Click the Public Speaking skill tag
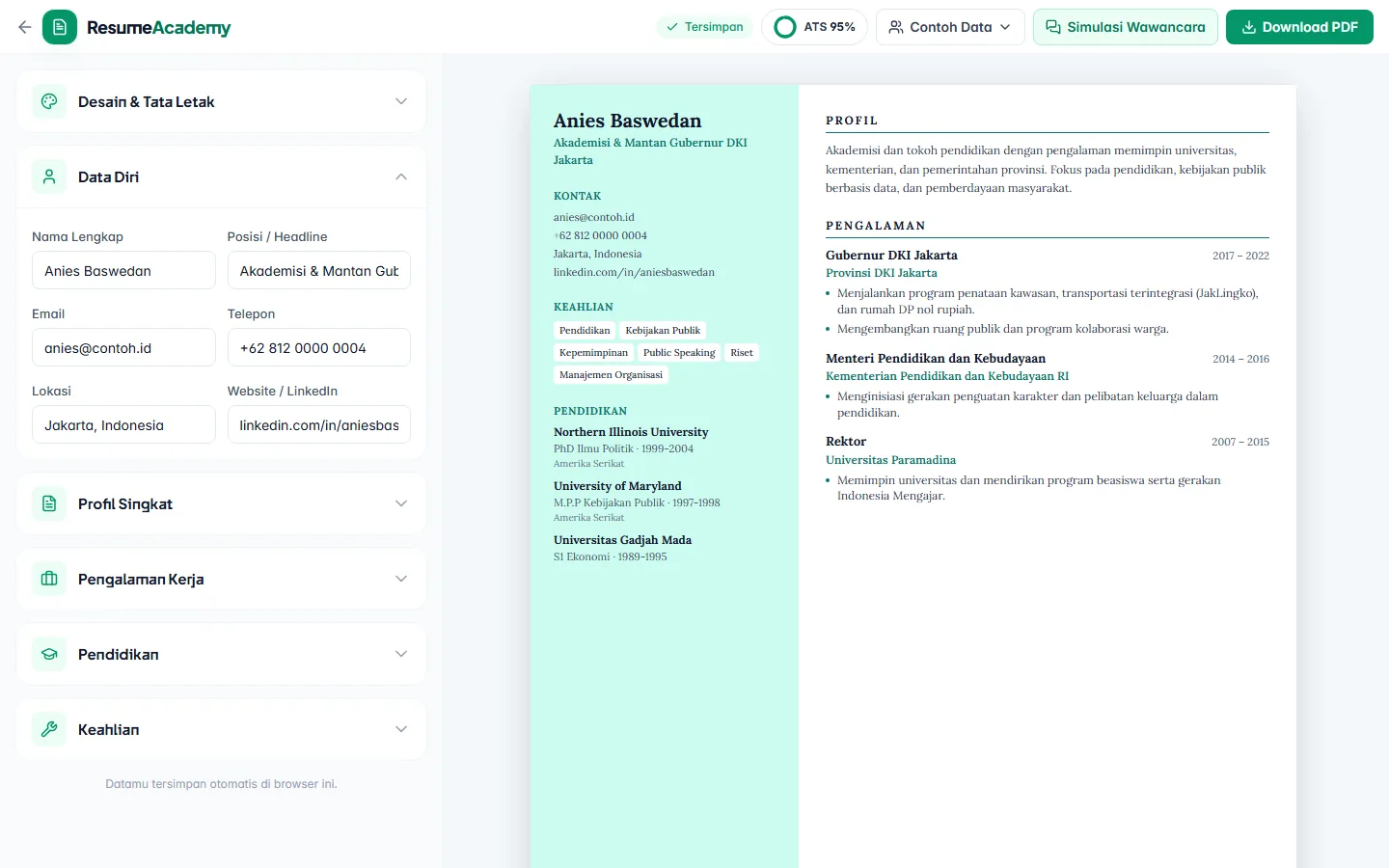The image size is (1389, 868). [679, 352]
